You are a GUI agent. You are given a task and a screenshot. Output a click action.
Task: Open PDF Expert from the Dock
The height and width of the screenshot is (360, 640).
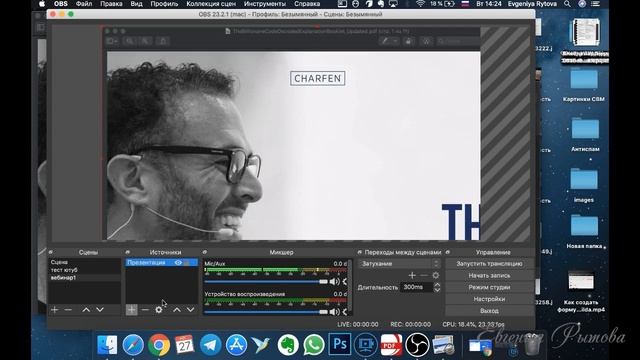(391, 344)
